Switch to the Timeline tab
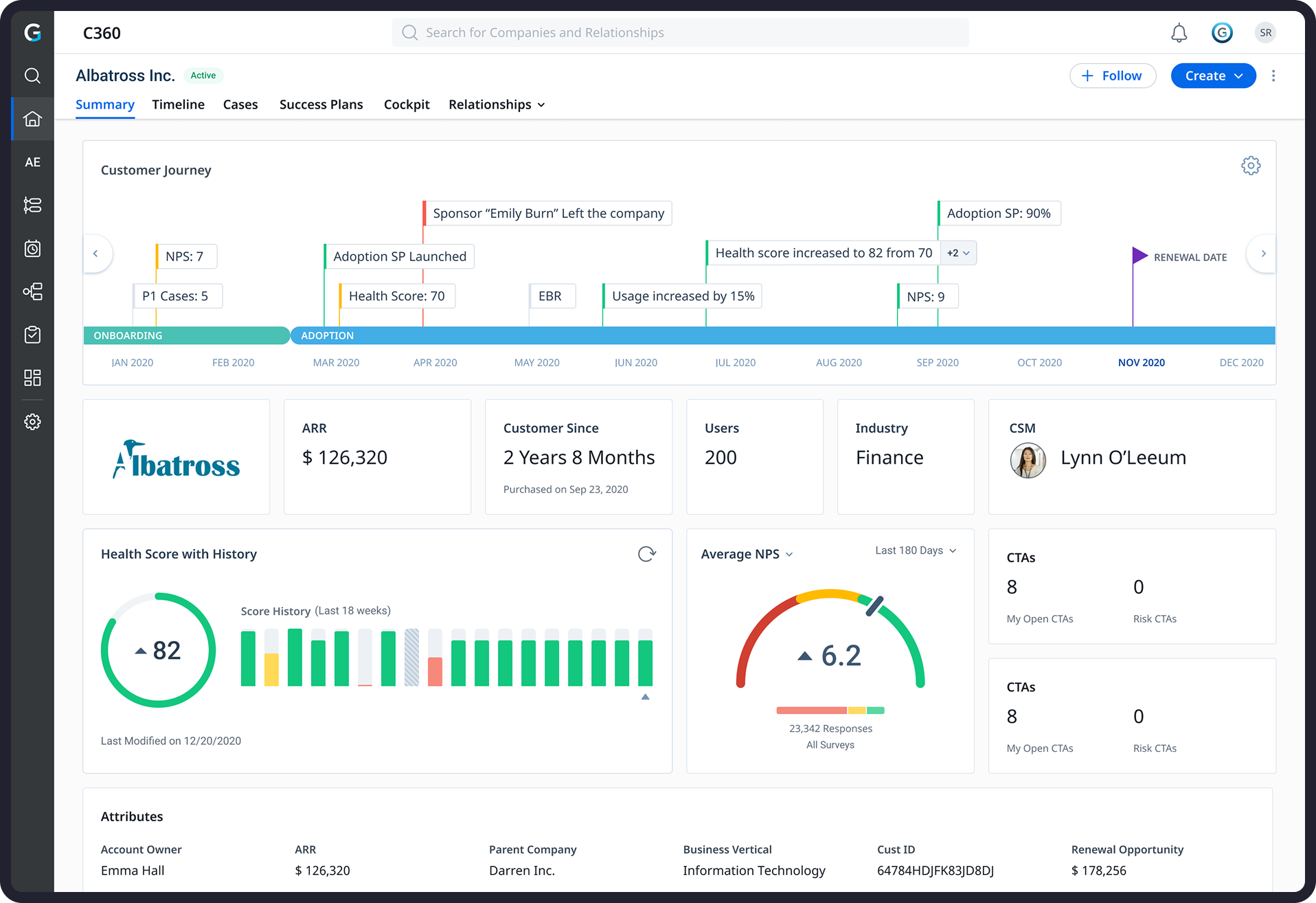The image size is (1316, 903). (179, 104)
